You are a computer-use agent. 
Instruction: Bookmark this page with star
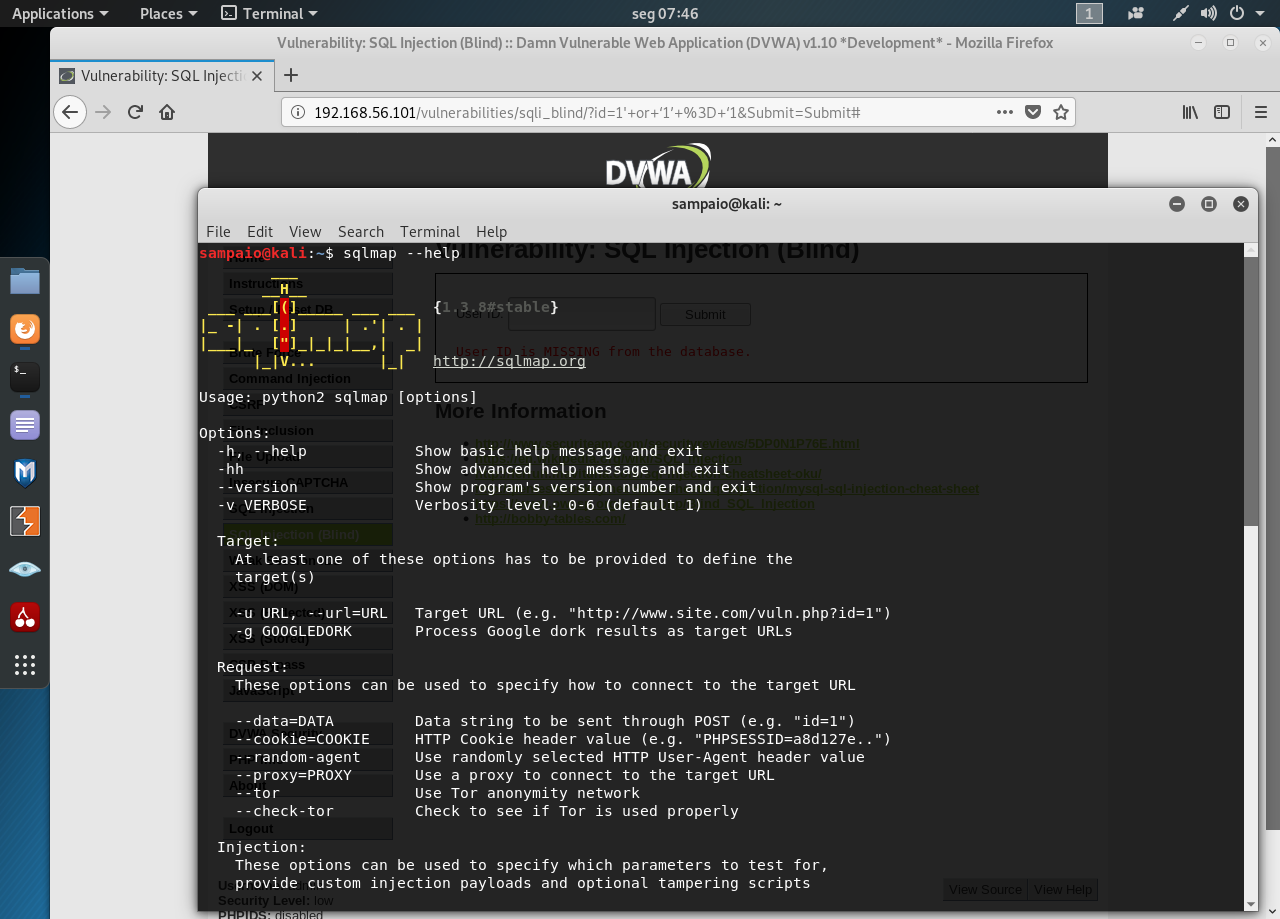[1061, 112]
